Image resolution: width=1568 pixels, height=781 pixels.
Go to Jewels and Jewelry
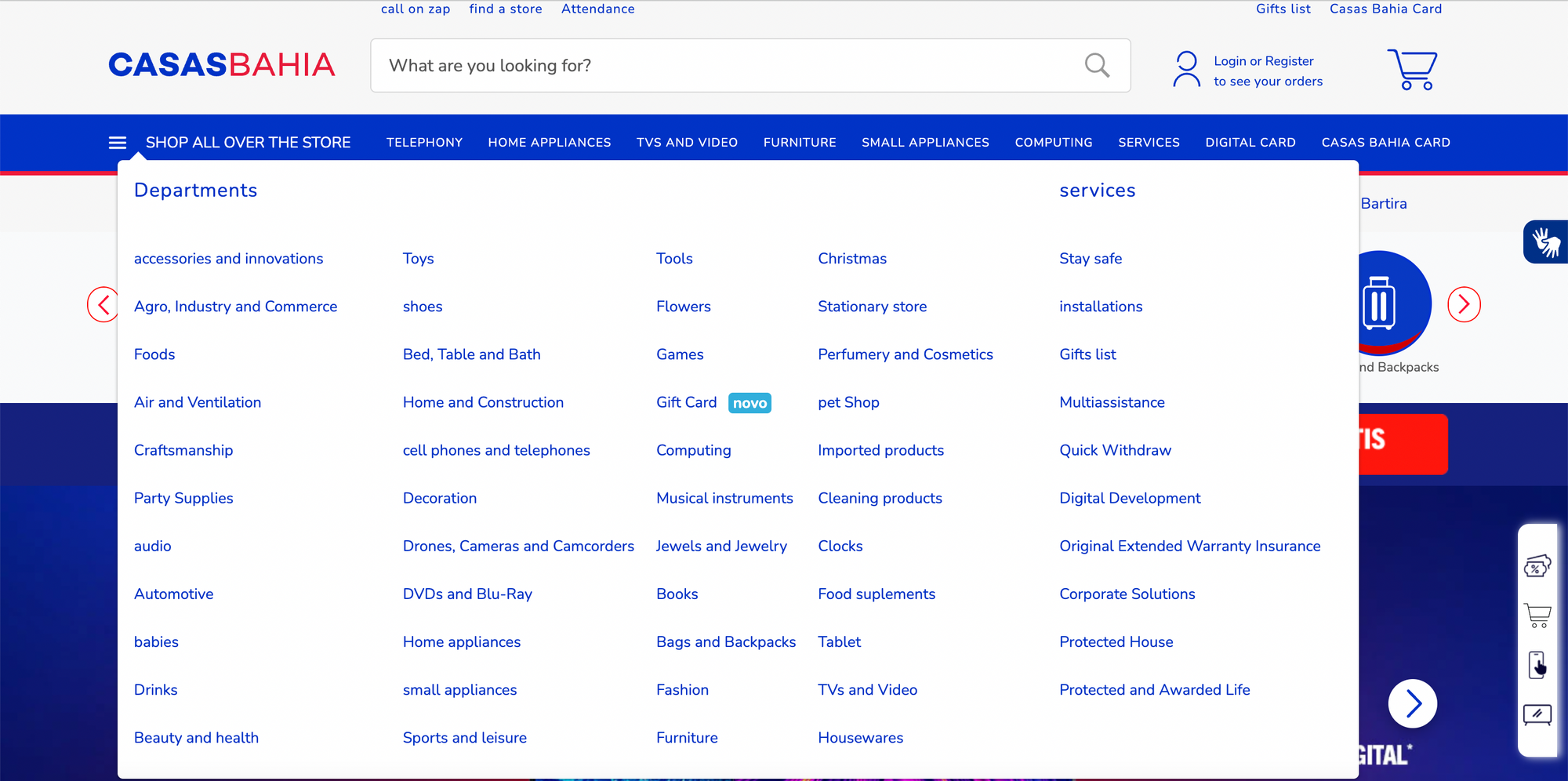[721, 546]
